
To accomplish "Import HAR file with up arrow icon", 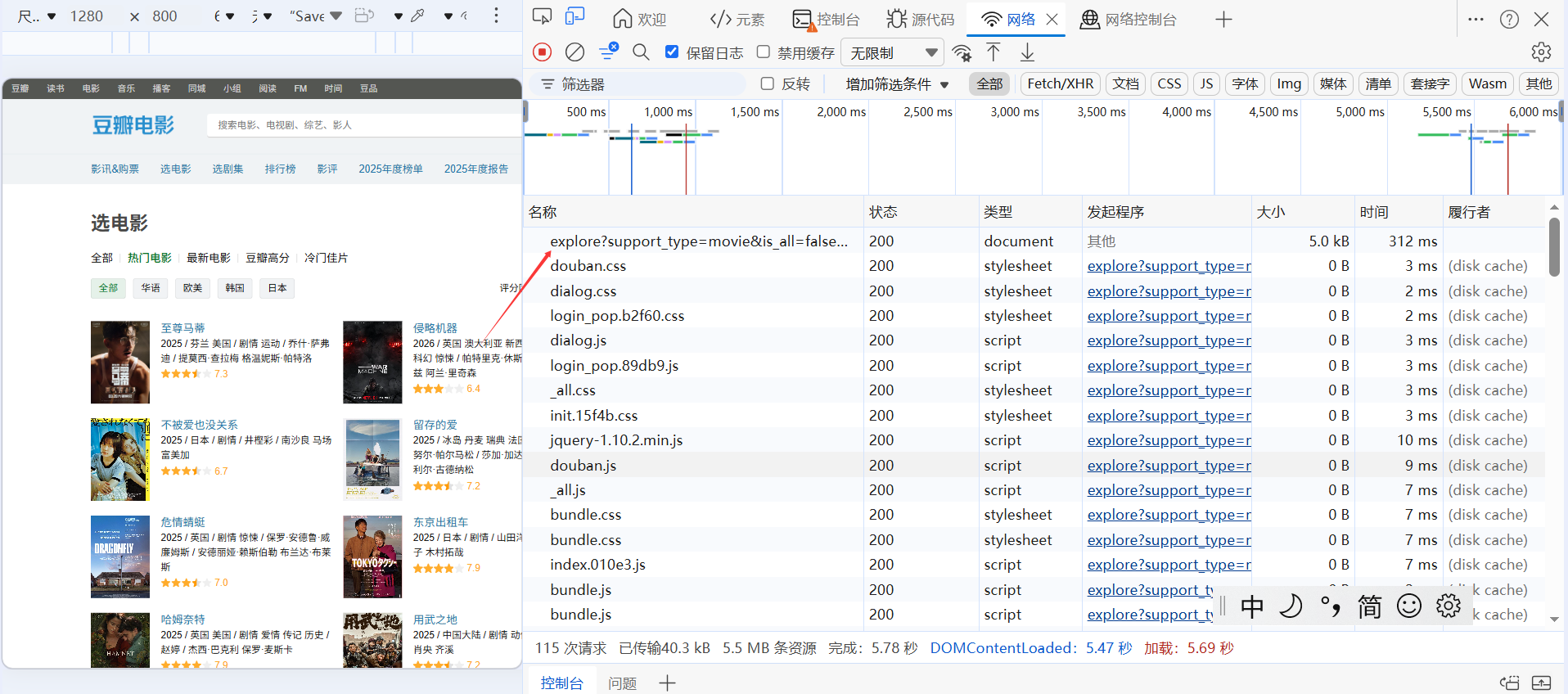I will 994,52.
